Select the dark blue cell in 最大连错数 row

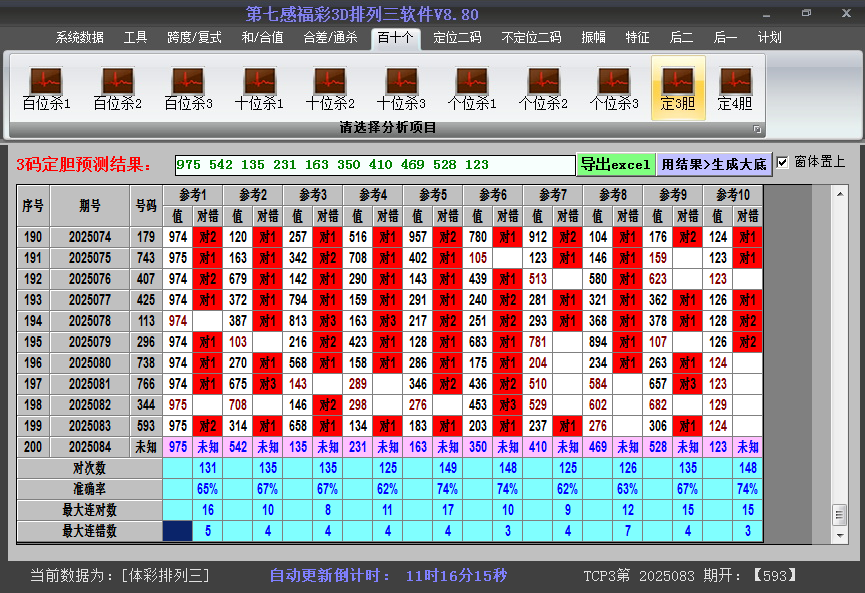coord(177,531)
